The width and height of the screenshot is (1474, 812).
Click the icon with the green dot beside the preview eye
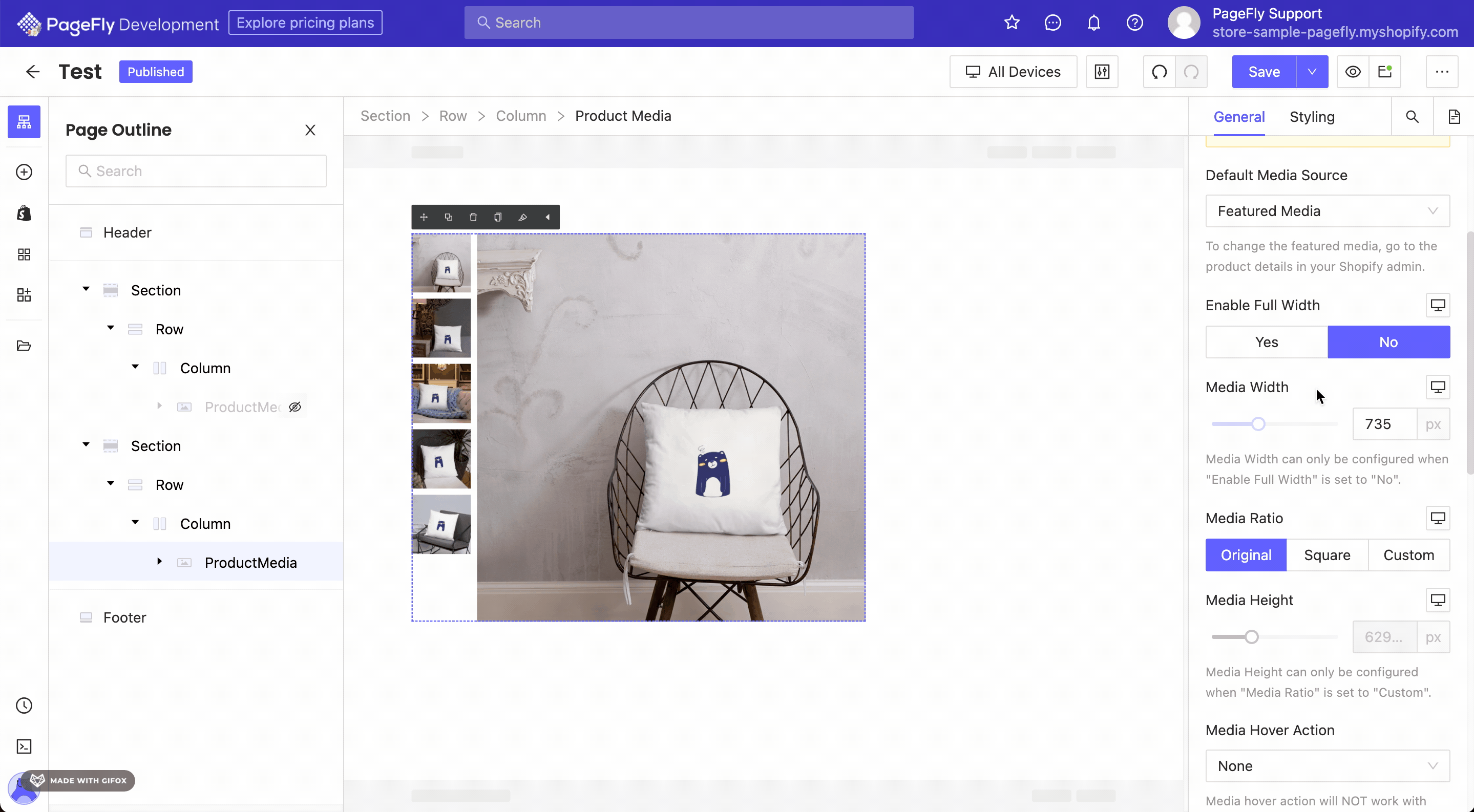click(1385, 72)
